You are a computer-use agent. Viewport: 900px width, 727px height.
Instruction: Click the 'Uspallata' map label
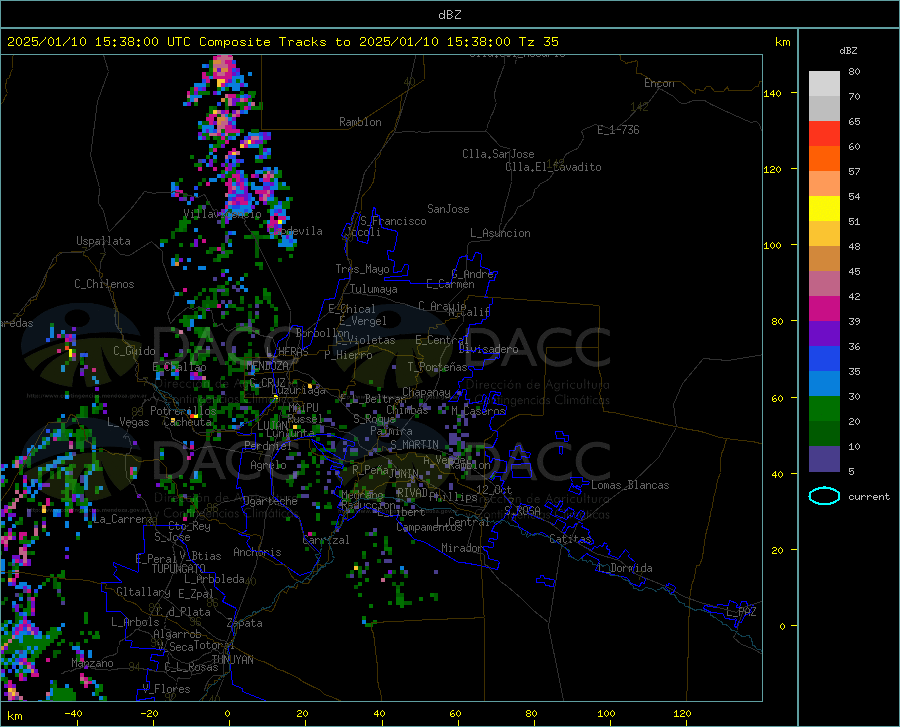[103, 242]
